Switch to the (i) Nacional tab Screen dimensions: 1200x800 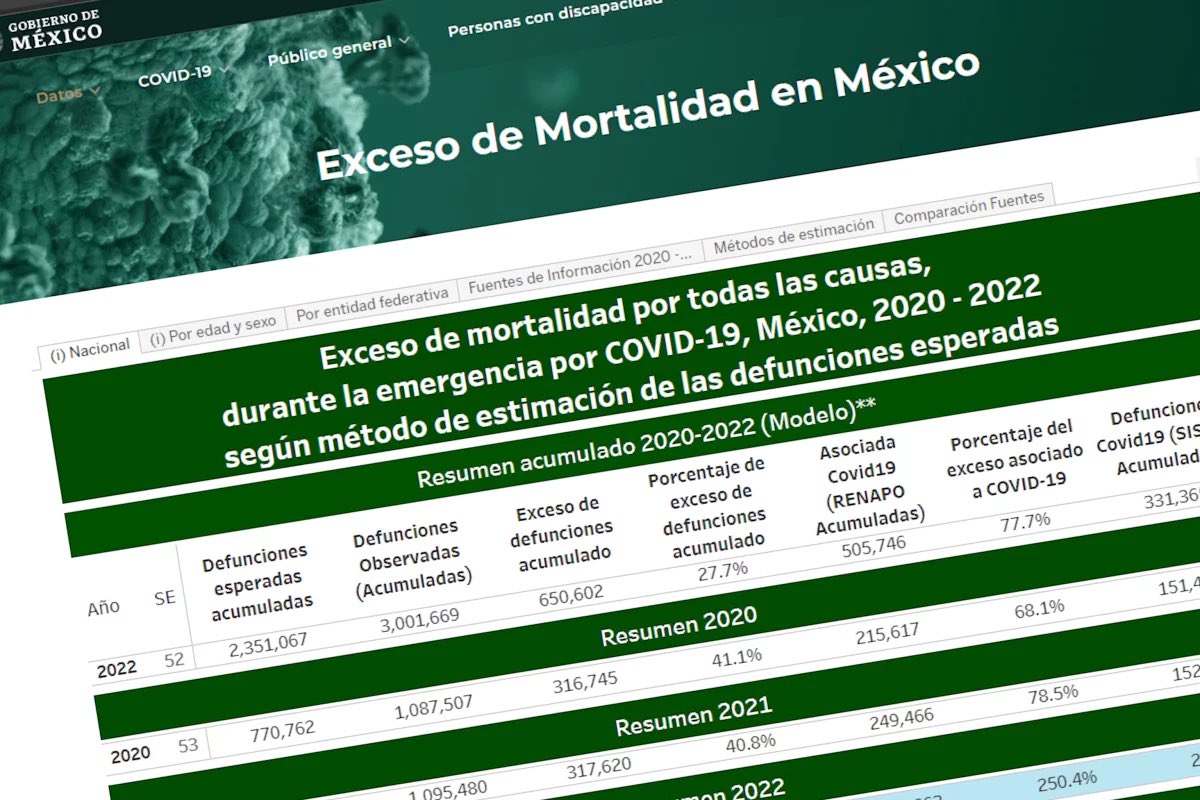click(x=90, y=348)
